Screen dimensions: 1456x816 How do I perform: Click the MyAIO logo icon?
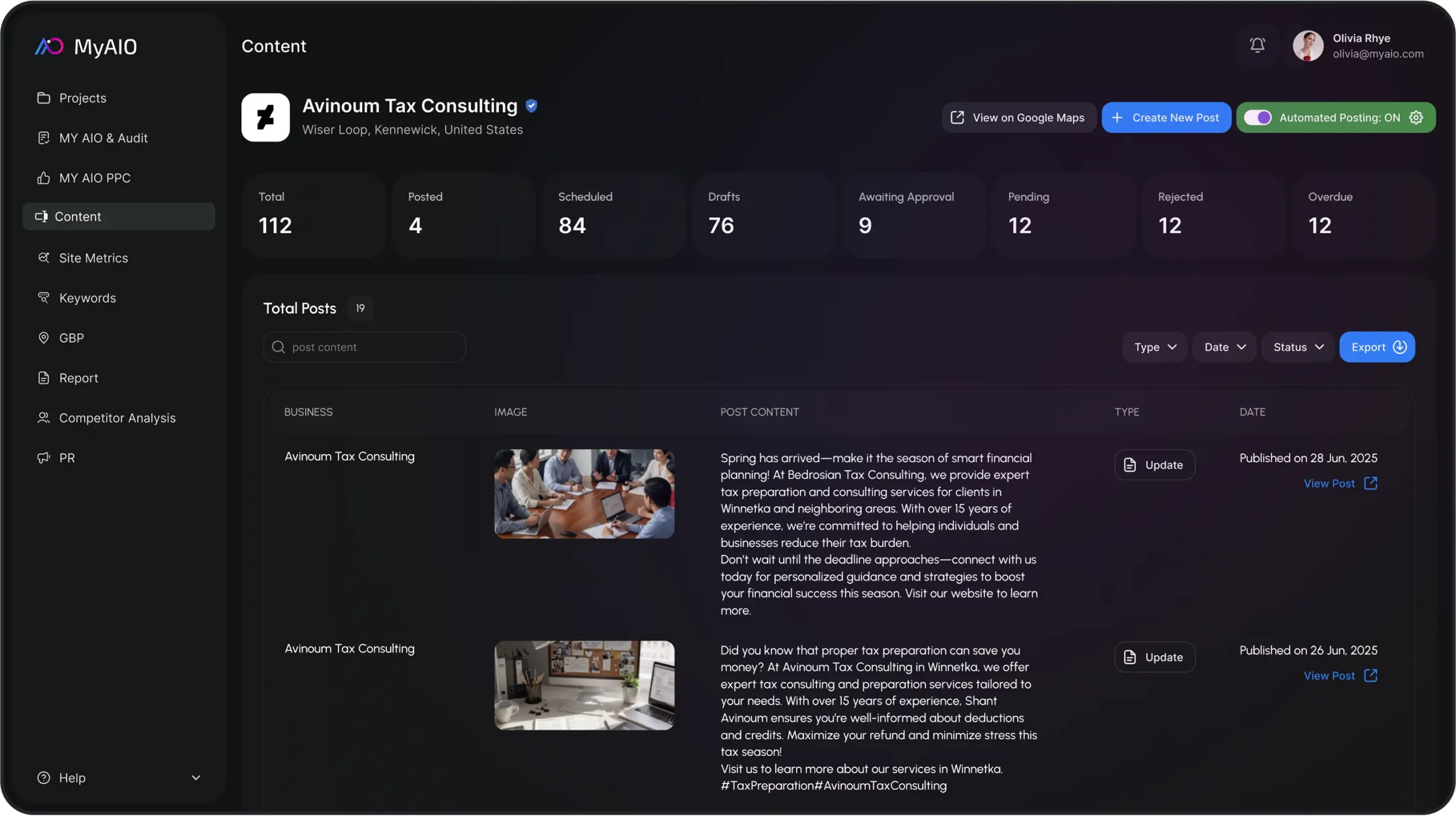49,46
